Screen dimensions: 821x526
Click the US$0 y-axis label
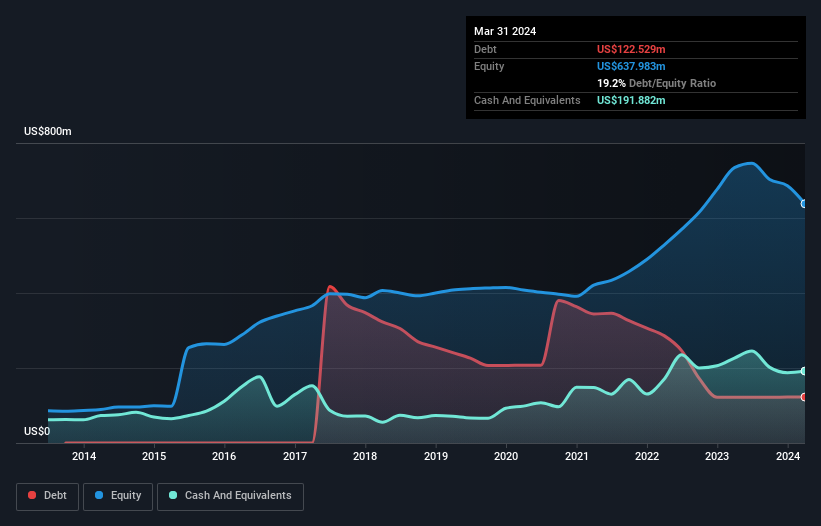pyautogui.click(x=37, y=431)
